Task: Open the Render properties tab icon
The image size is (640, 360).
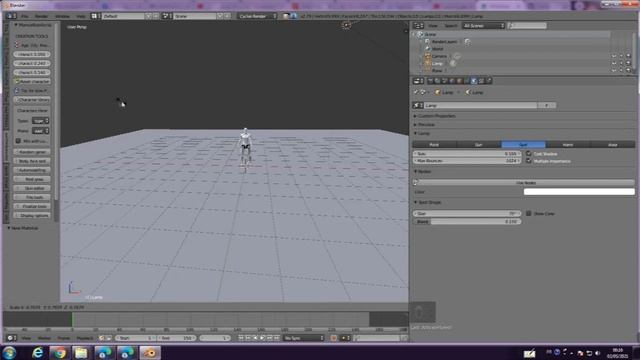Action: (x=430, y=81)
